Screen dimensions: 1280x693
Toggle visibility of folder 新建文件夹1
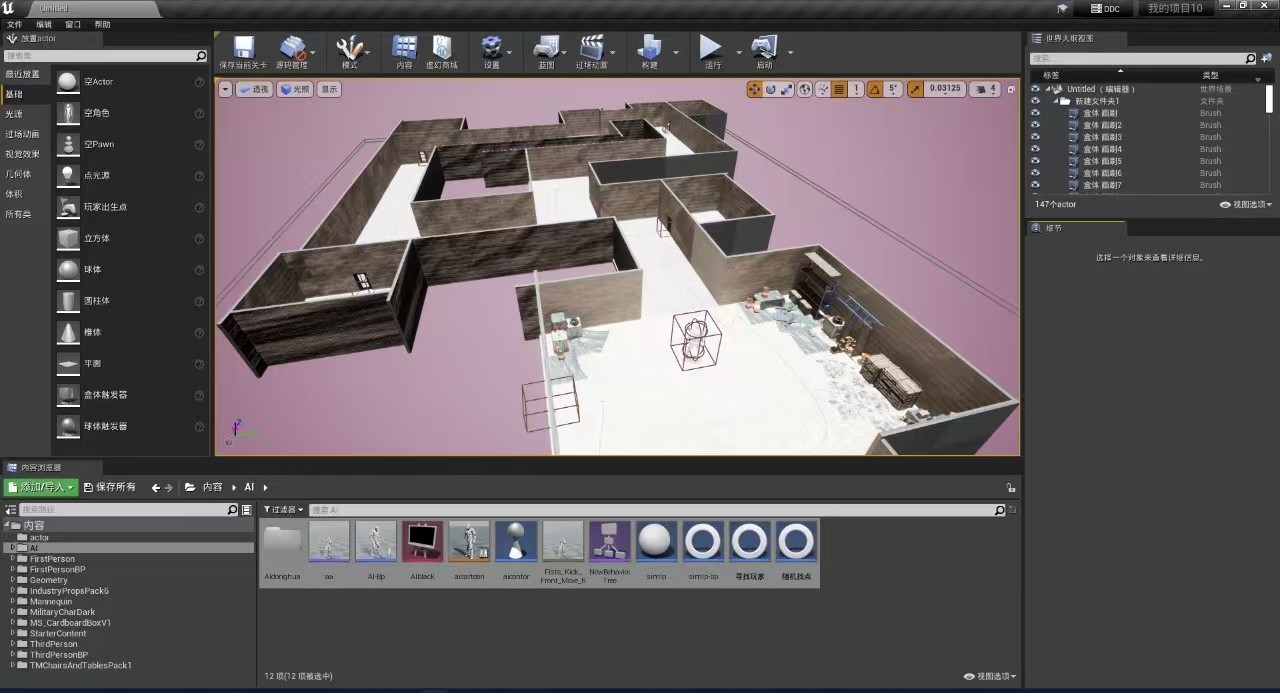pyautogui.click(x=1035, y=101)
